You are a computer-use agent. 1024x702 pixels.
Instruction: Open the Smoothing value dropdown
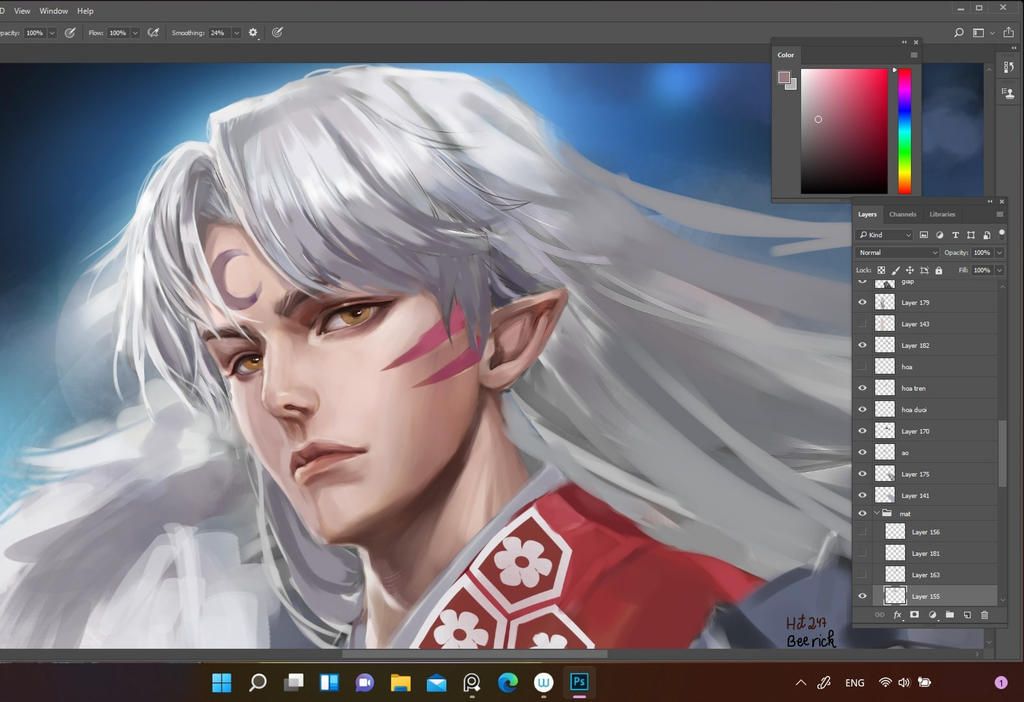pyautogui.click(x=236, y=33)
